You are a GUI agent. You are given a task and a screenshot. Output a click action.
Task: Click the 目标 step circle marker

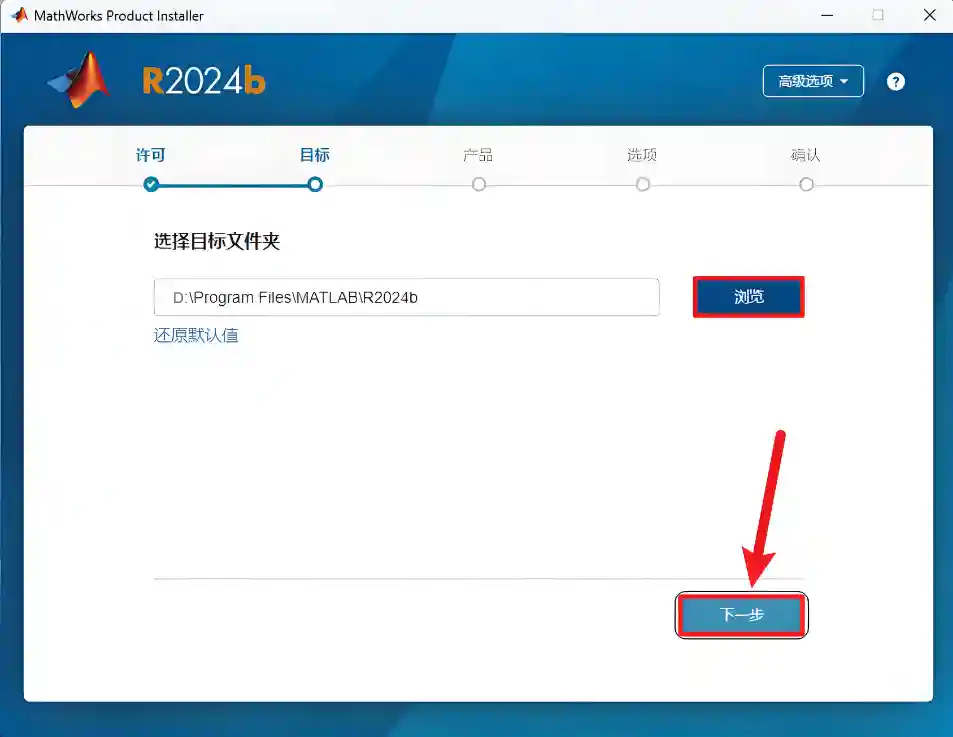pos(315,184)
